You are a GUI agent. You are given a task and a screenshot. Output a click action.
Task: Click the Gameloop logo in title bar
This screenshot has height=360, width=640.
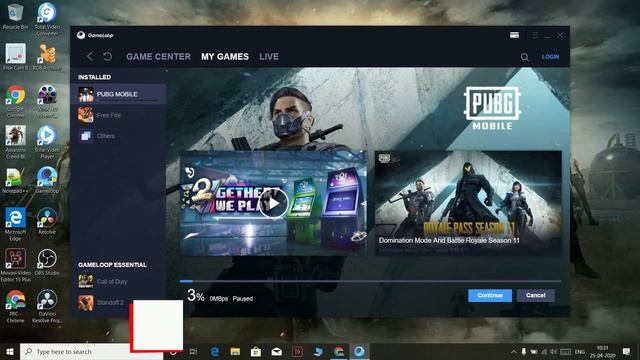click(81, 35)
